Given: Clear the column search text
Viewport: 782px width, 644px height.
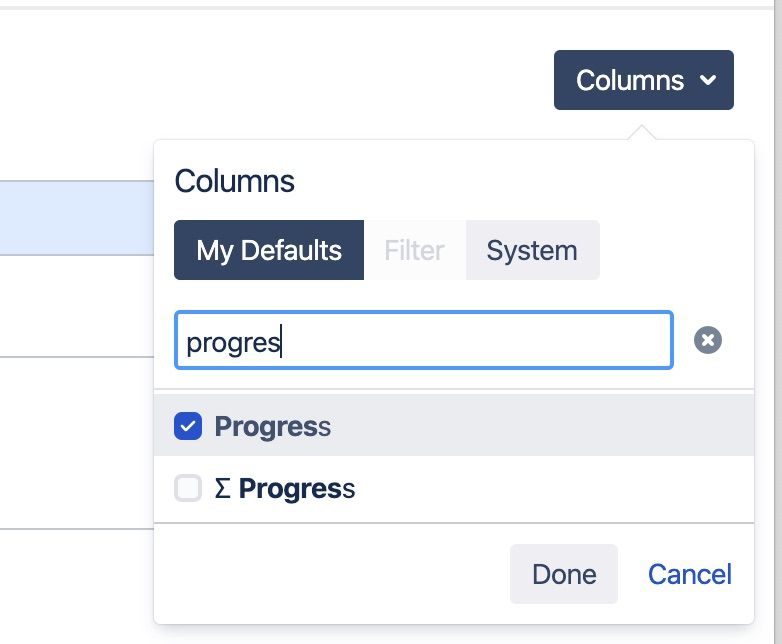Looking at the screenshot, I should 708,341.
